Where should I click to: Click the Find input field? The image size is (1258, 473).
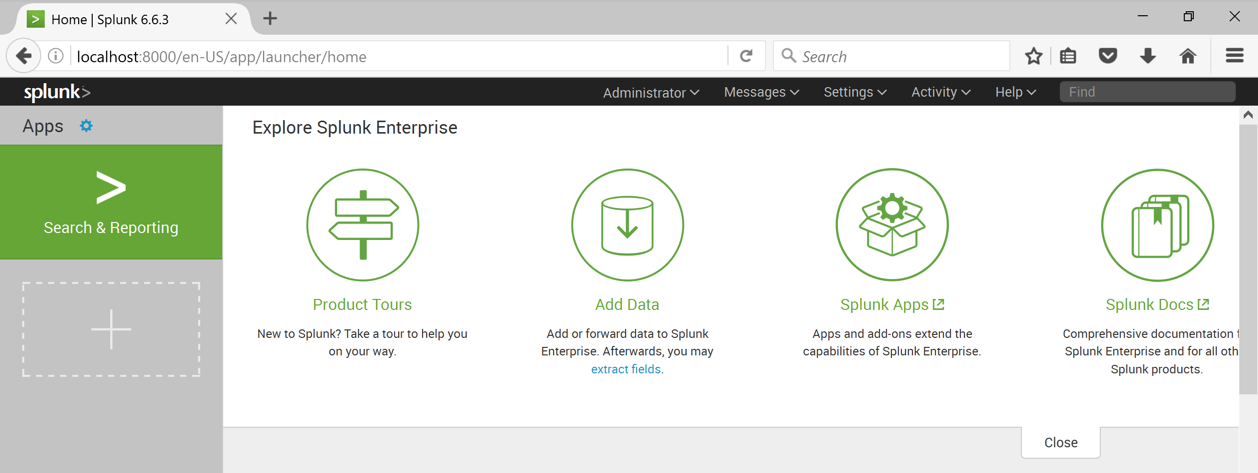[x=1147, y=92]
